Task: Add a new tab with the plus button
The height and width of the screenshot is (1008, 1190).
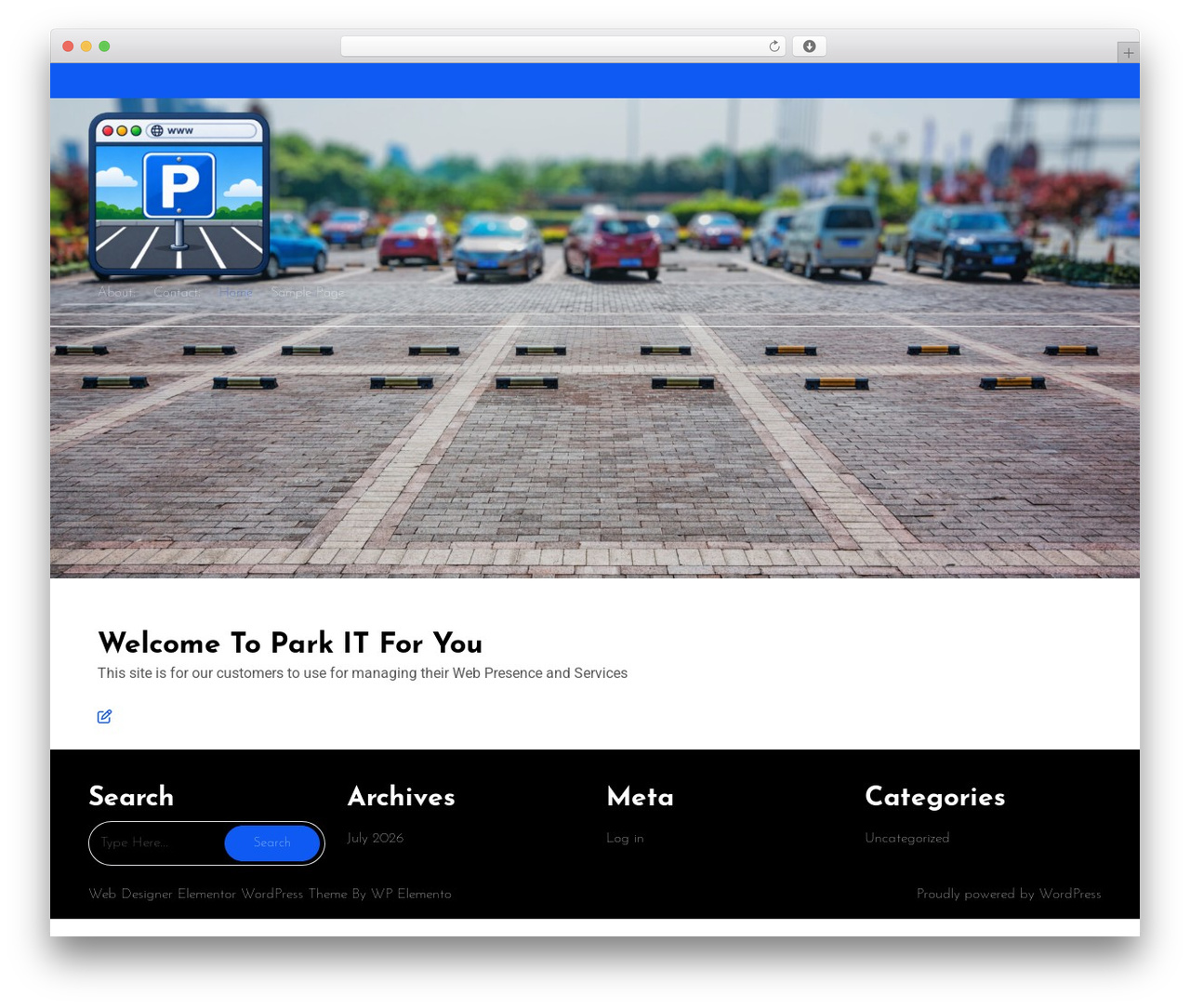Action: click(1128, 53)
